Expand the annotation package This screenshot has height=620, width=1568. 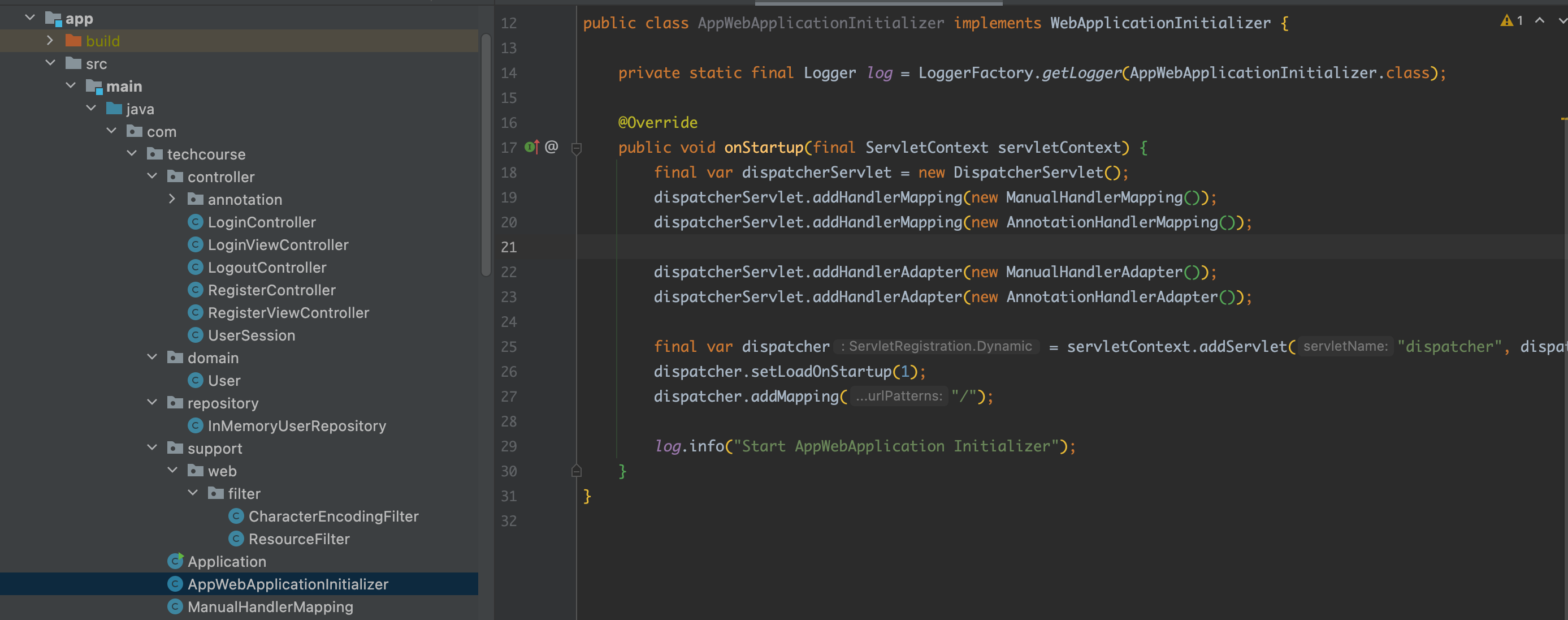(172, 199)
